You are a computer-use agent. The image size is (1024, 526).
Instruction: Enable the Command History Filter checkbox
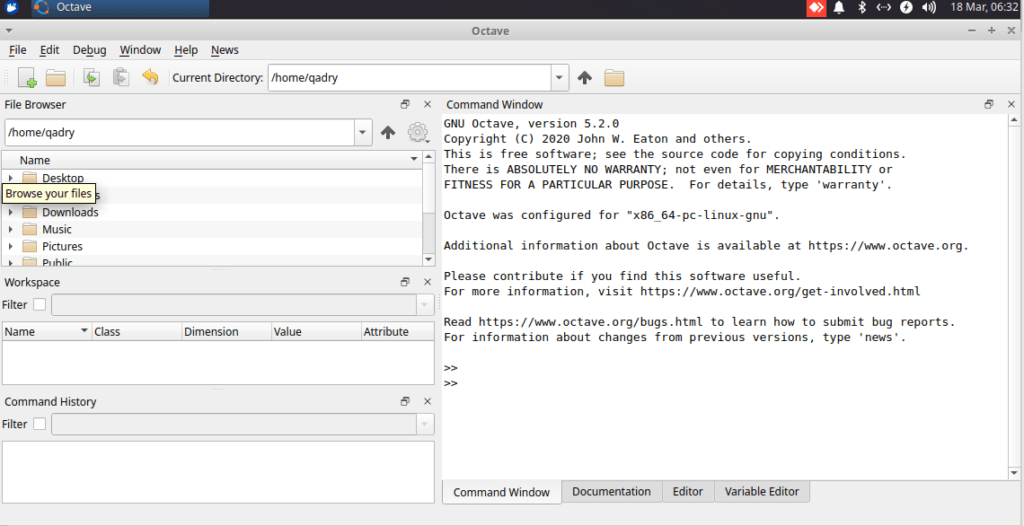pos(40,424)
